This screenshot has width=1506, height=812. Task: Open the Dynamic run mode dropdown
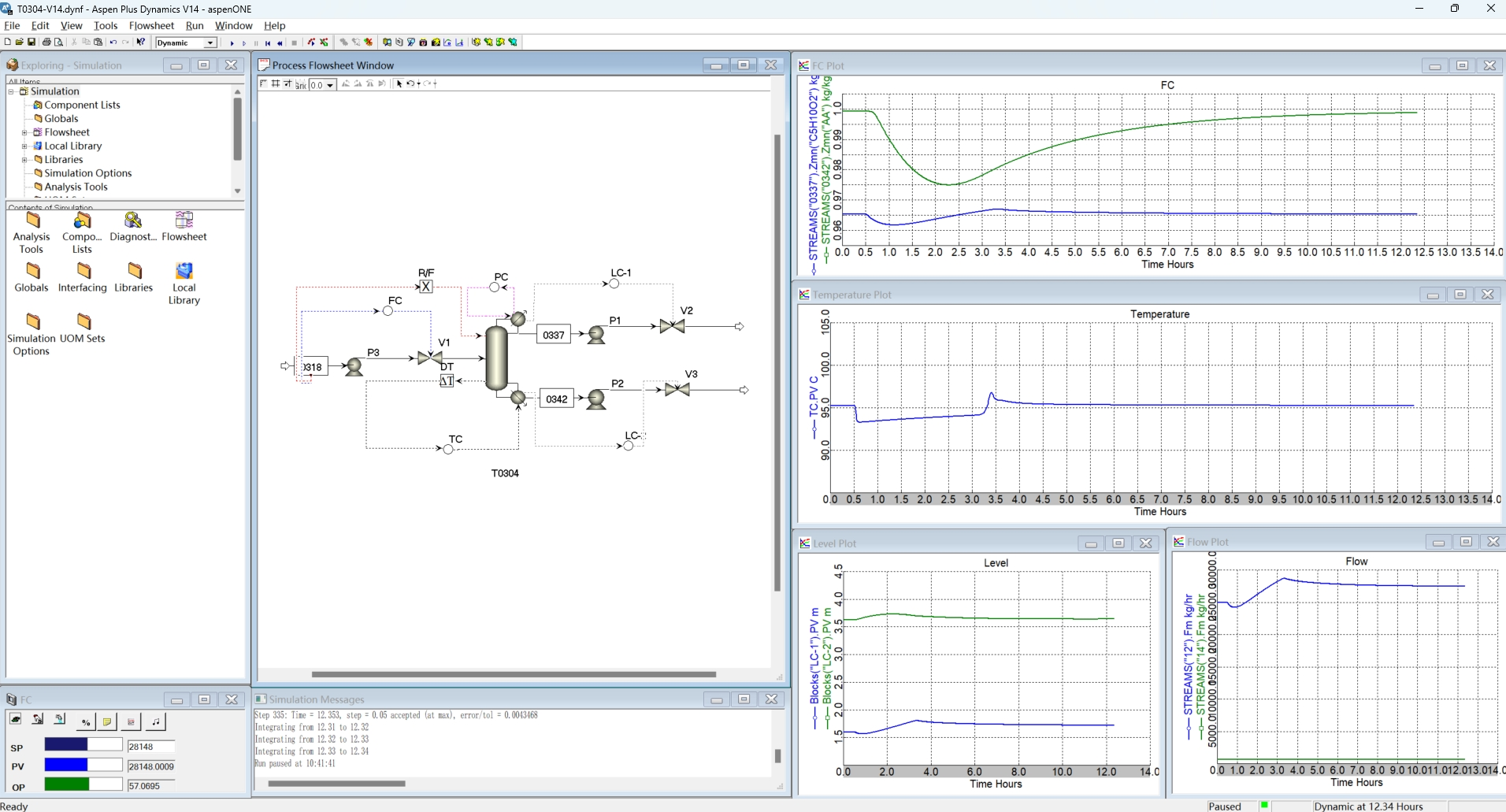(x=211, y=43)
